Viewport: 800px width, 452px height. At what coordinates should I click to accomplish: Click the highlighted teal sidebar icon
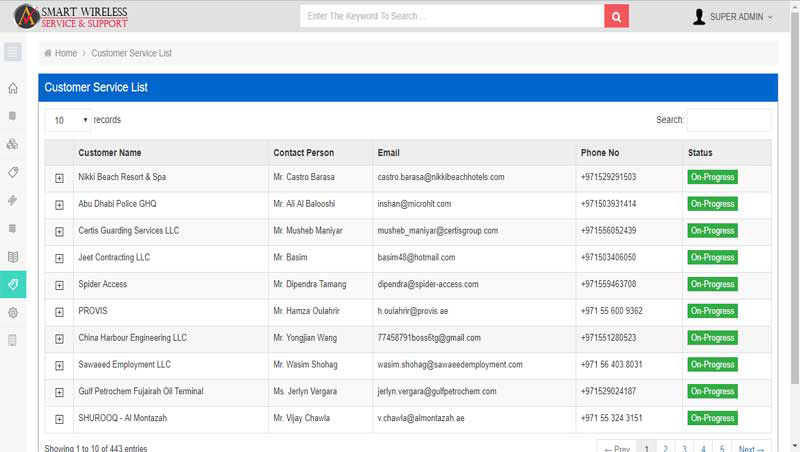pos(13,285)
